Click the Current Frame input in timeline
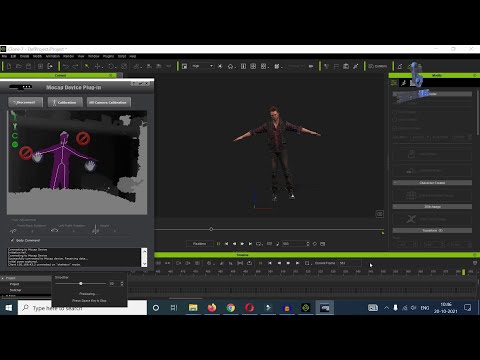This screenshot has width=480, height=360. (349, 263)
